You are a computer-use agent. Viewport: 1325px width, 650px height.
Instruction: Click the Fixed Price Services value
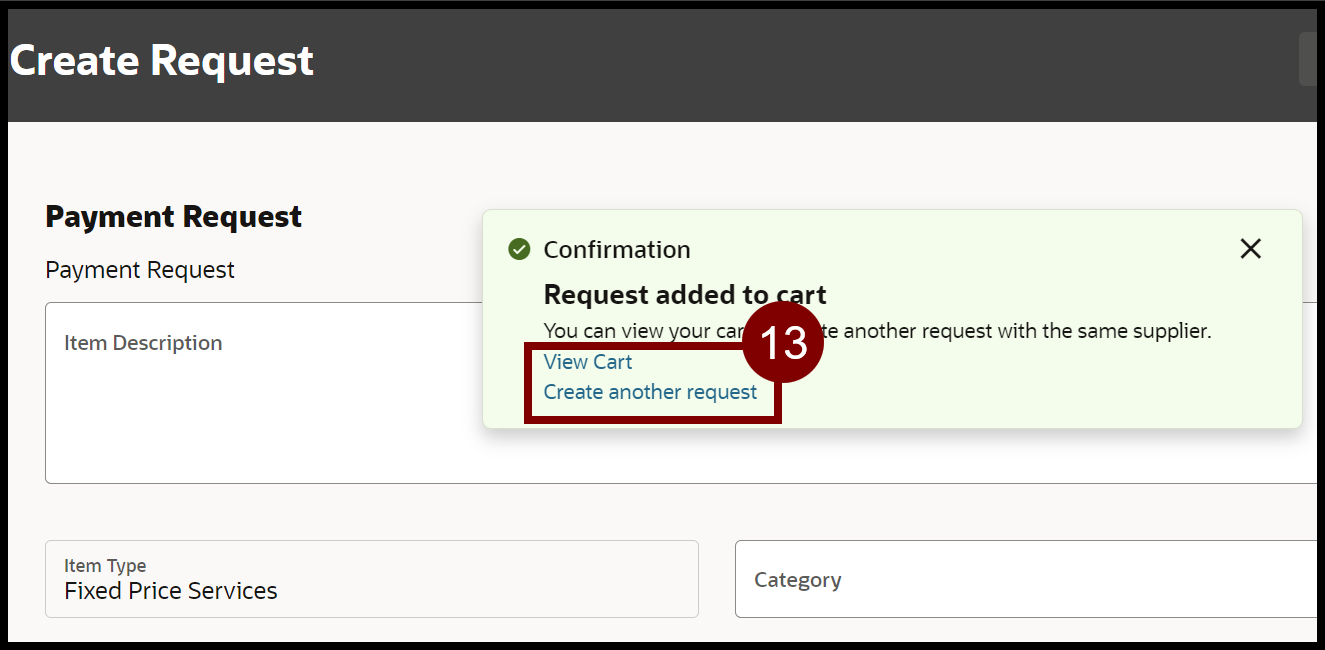(x=171, y=591)
